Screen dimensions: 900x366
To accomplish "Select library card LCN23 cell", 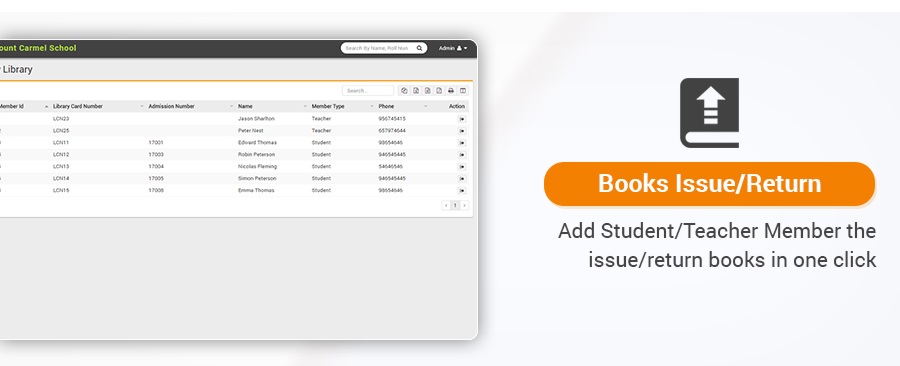I will coord(61,119).
